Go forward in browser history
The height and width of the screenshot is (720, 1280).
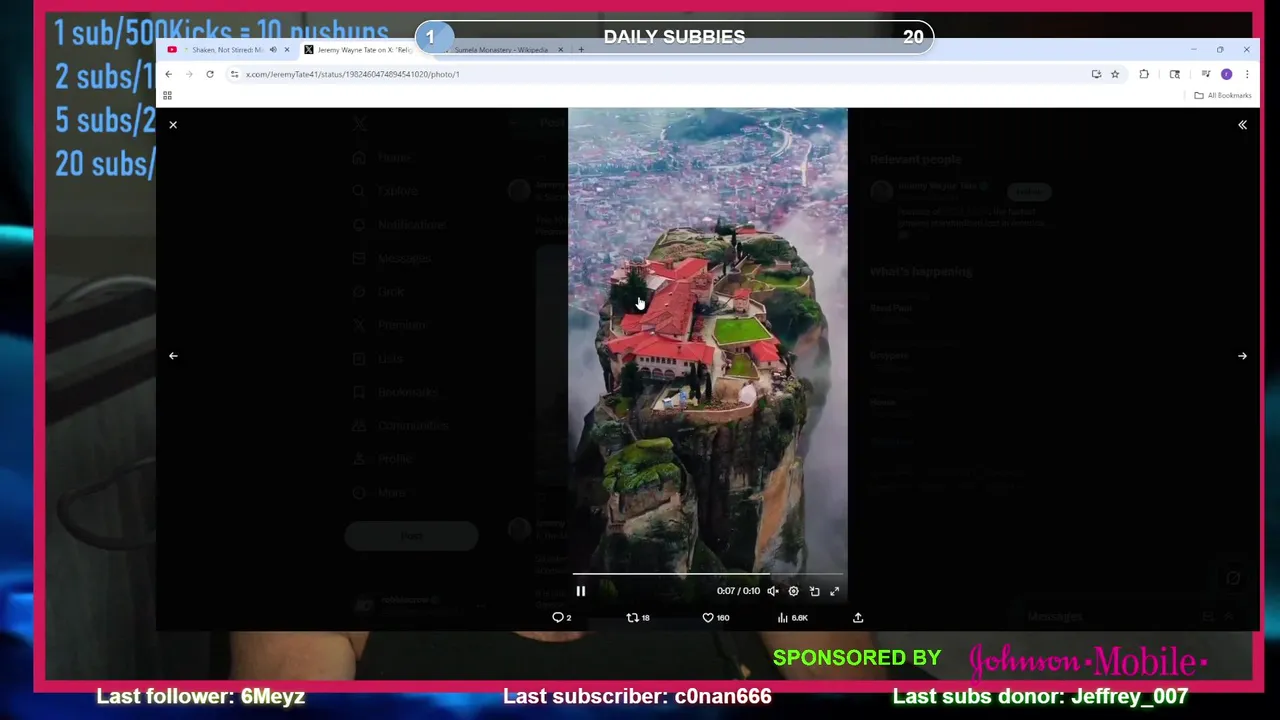tap(189, 74)
